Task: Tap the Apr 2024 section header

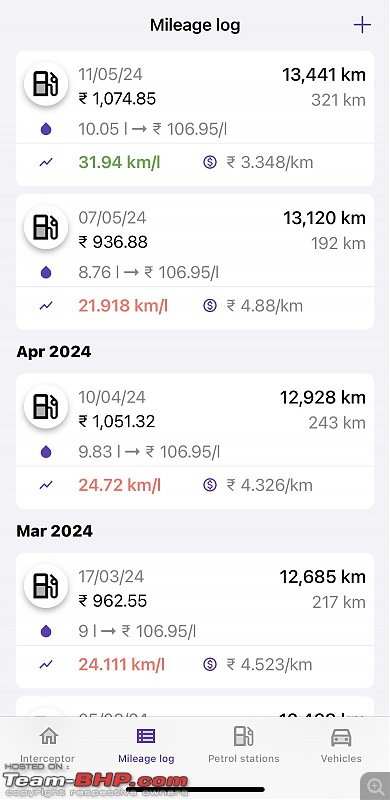Action: pos(54,352)
